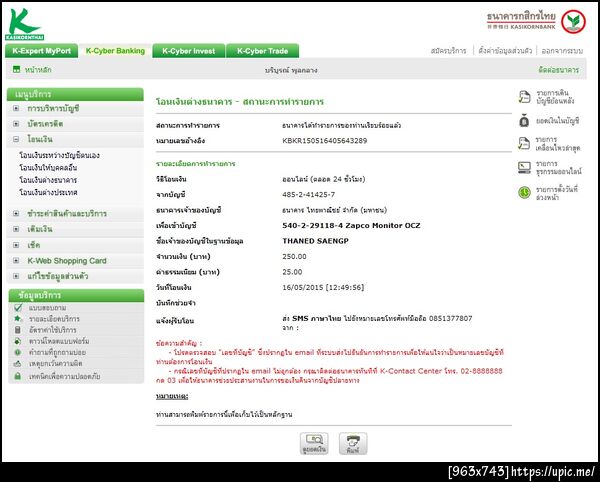The image size is (600, 482).
Task: Click the Kasikornthai K logo
Action: click(25, 24)
